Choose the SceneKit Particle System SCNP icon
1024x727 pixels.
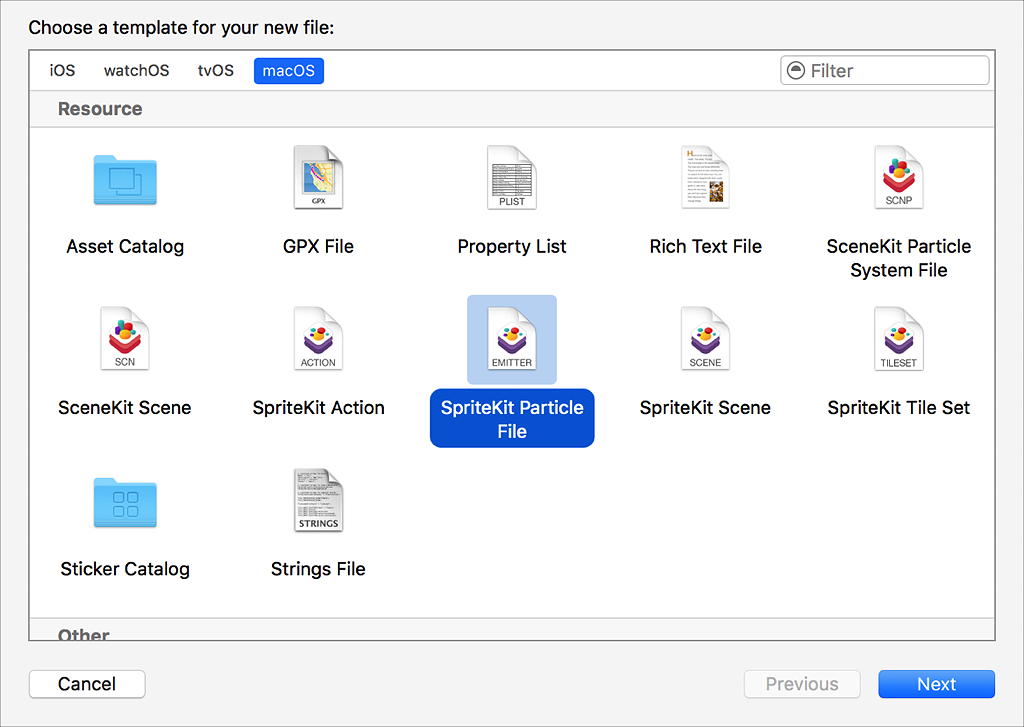(x=899, y=177)
